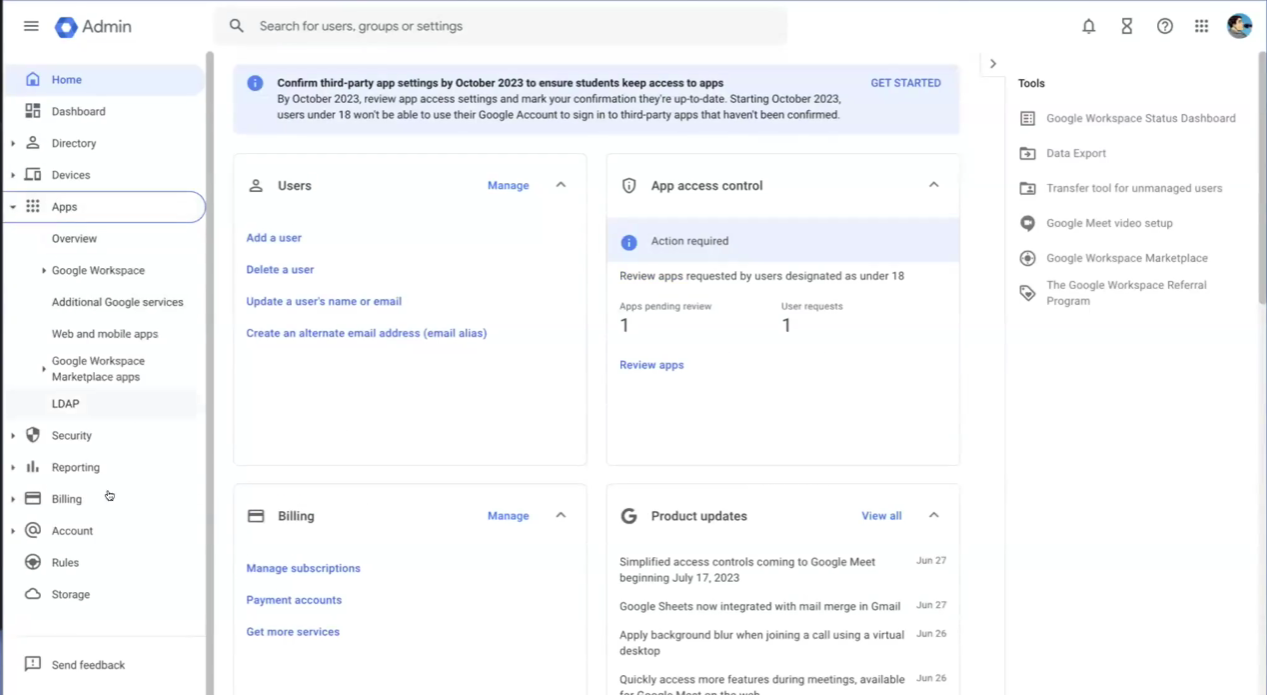Expand the Google Workspace tree item
The image size is (1267, 695).
[44, 271]
